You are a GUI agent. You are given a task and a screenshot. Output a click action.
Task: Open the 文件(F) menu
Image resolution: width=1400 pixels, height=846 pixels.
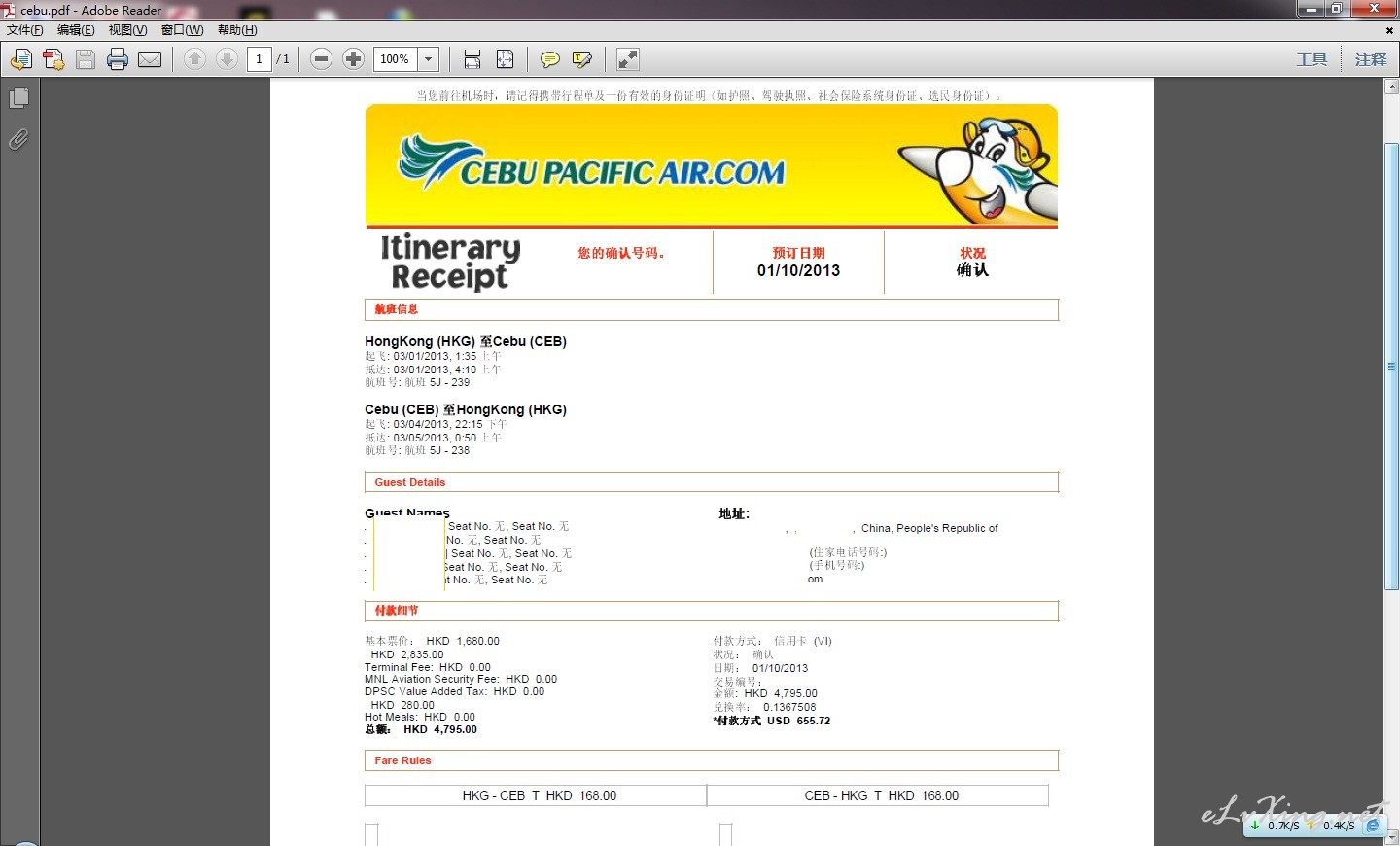tap(25, 30)
